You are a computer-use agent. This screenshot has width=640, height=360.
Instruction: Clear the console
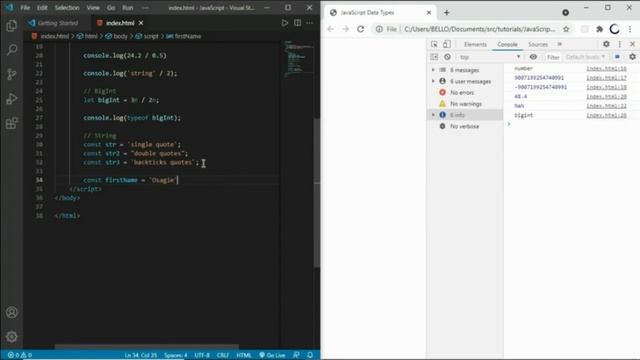coord(447,57)
